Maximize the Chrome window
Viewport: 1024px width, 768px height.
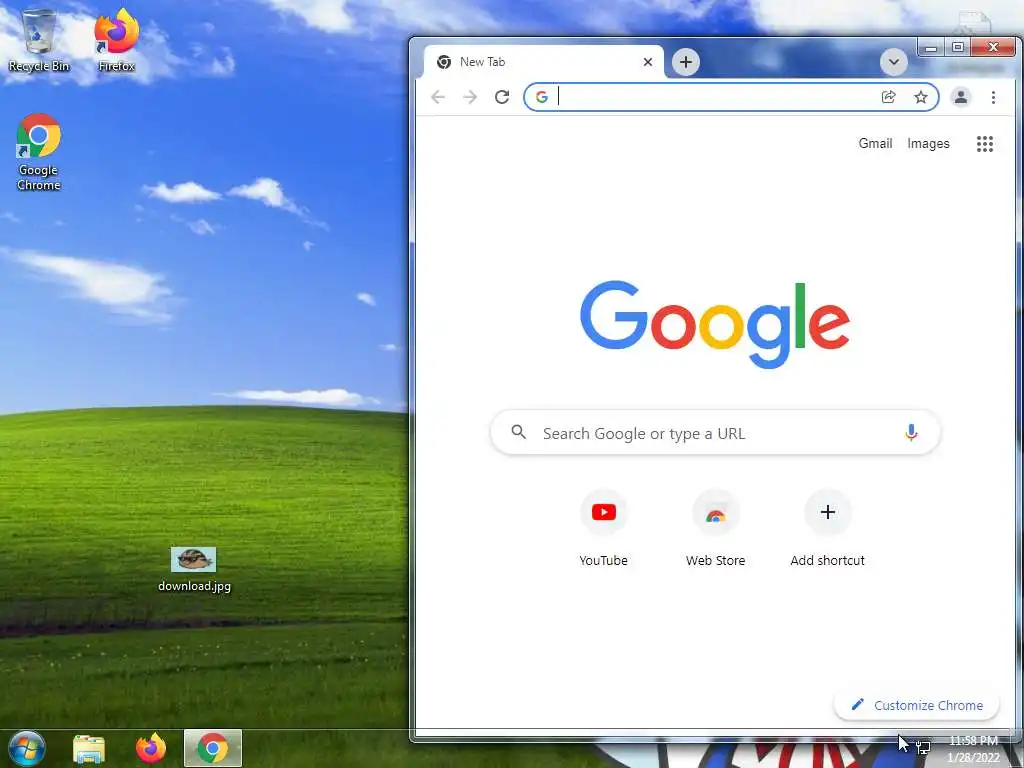click(957, 47)
